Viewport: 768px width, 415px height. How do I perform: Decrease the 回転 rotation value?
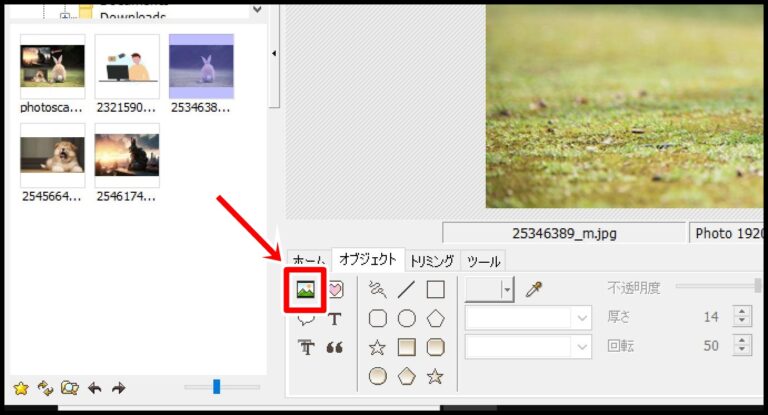coord(742,351)
